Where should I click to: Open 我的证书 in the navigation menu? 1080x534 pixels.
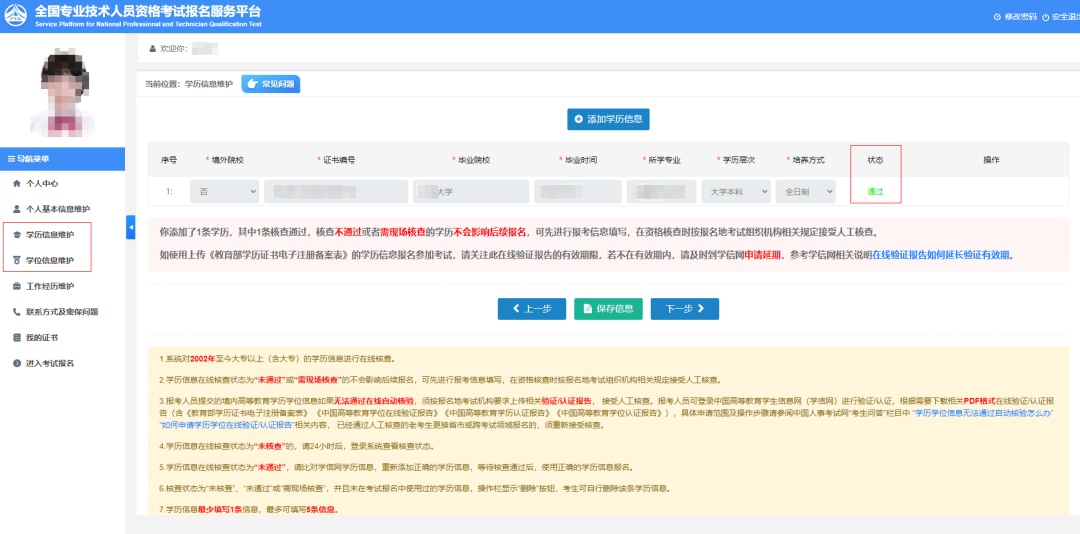42,337
